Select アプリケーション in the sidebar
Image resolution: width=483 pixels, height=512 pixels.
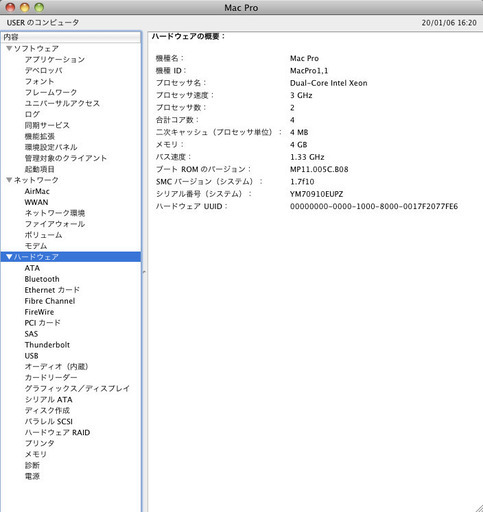(x=55, y=60)
